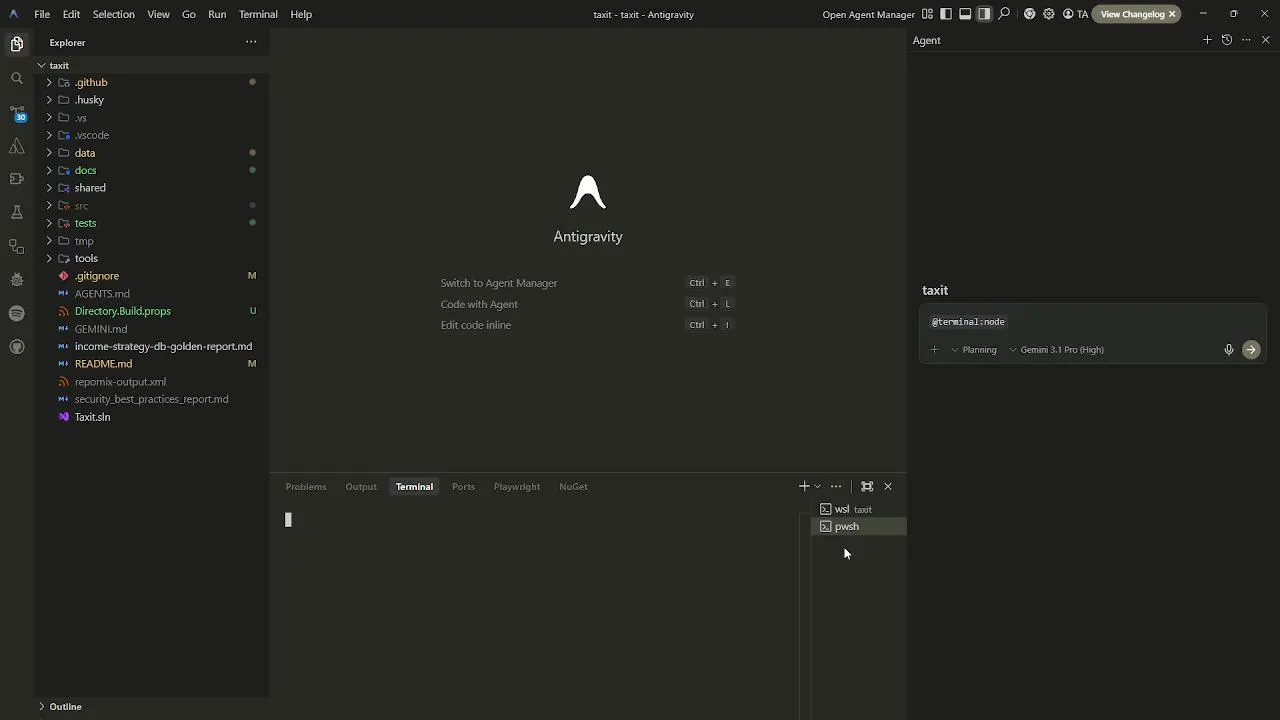Image resolution: width=1280 pixels, height=720 pixels.
Task: Open Explorer more actions ellipsis
Action: click(x=251, y=42)
